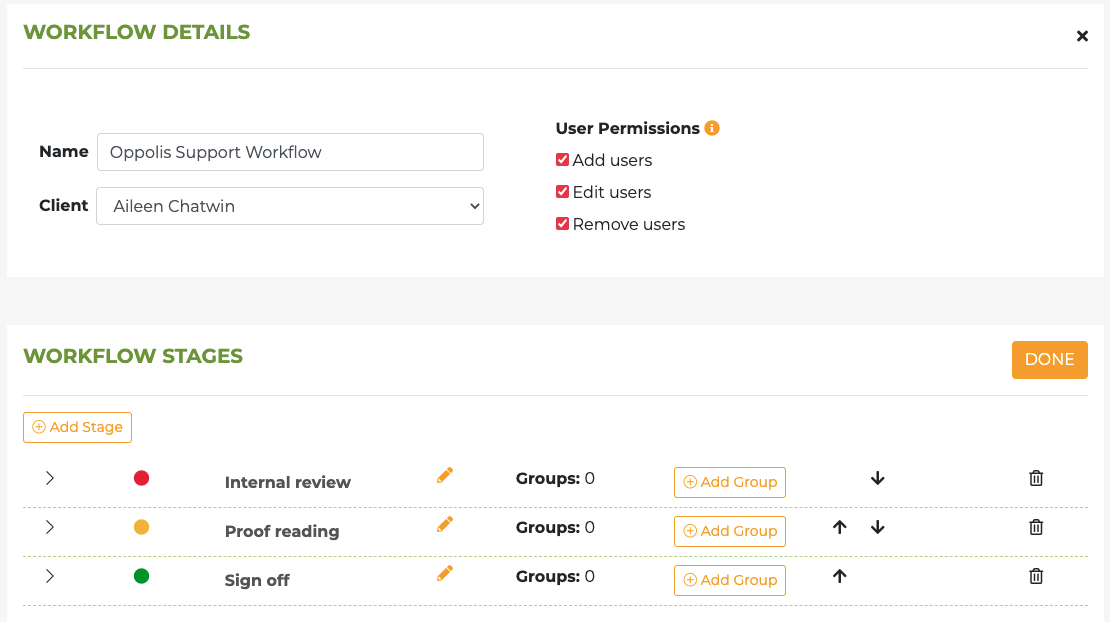
Task: Add a group to Sign off stage
Action: 730,580
